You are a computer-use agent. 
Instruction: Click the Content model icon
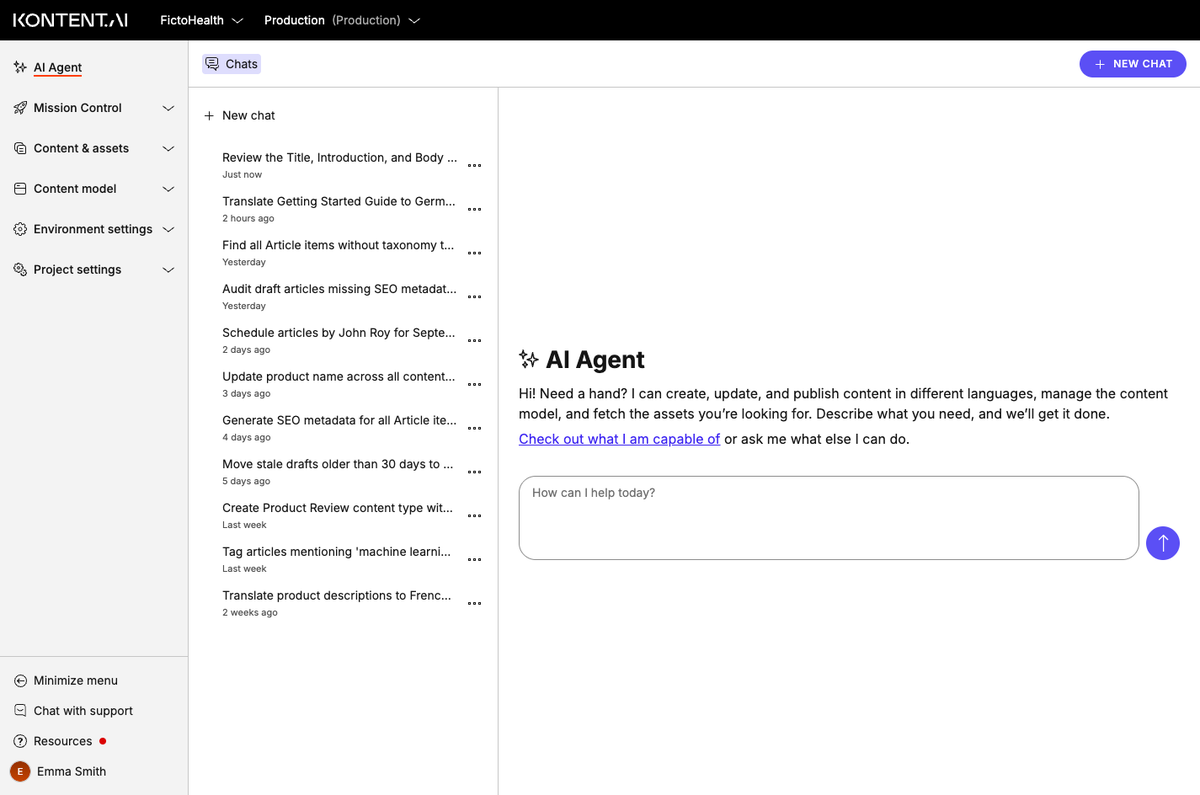pos(20,188)
